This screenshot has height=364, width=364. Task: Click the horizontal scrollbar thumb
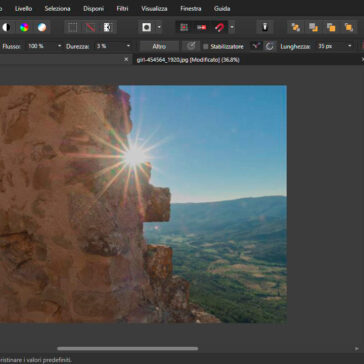point(127,349)
